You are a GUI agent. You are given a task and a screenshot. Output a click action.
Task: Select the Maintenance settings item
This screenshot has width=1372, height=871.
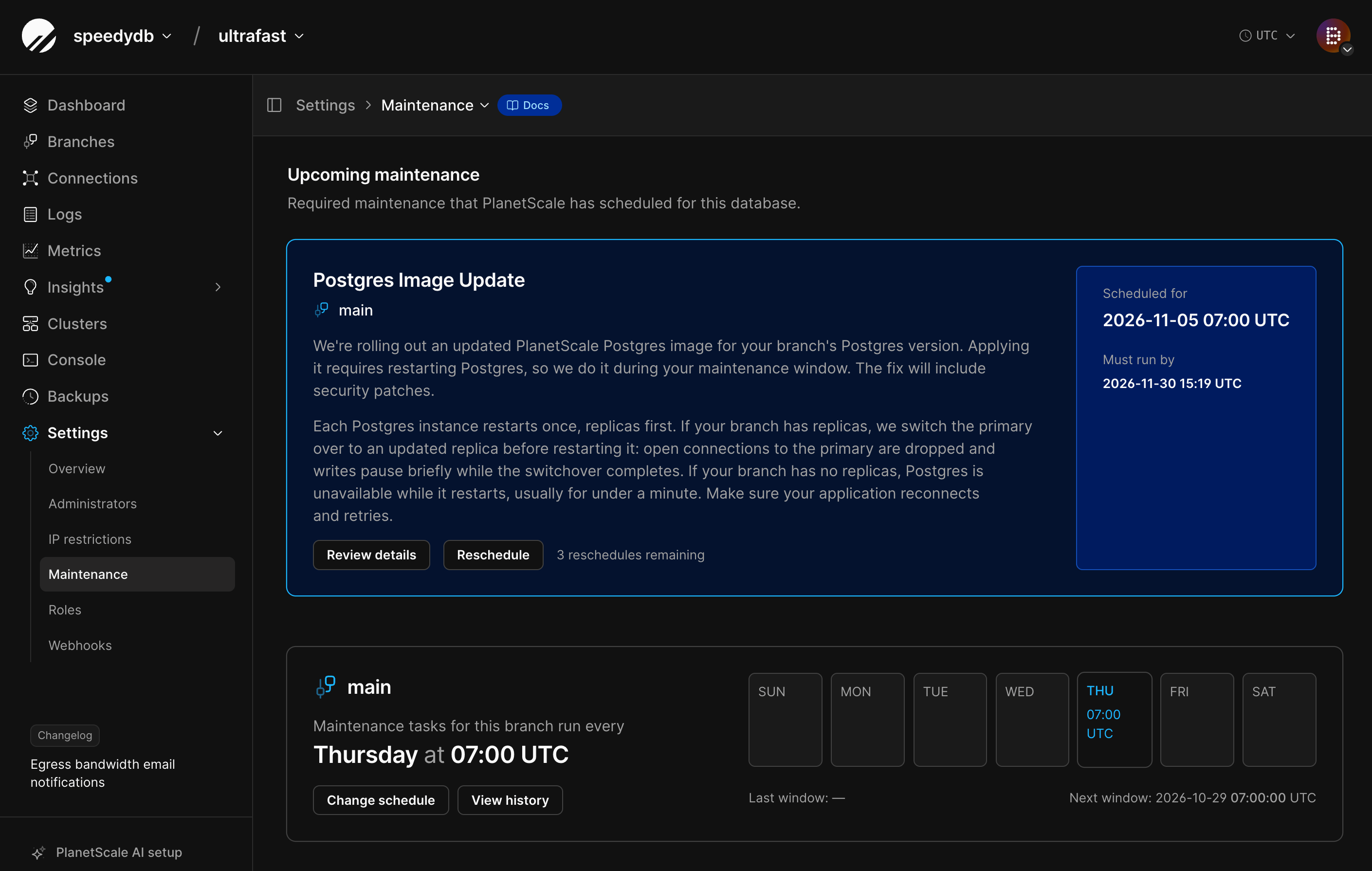click(x=137, y=574)
